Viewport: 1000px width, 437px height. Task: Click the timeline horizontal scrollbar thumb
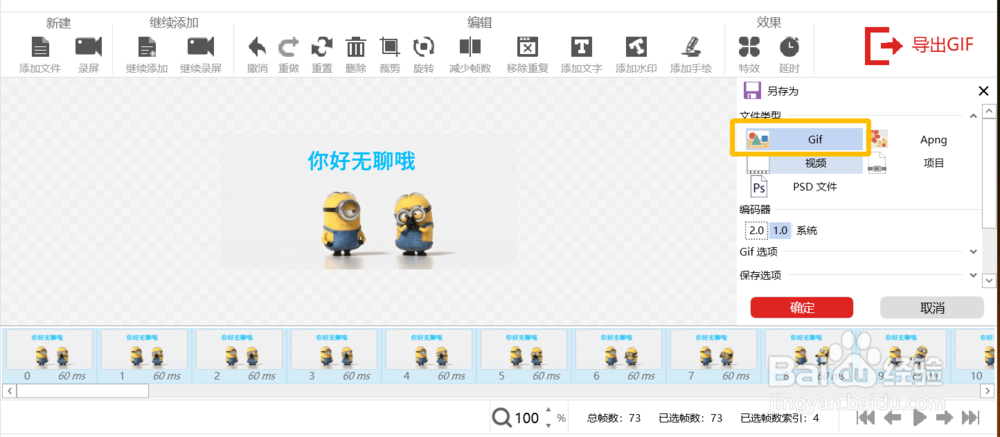coord(82,390)
